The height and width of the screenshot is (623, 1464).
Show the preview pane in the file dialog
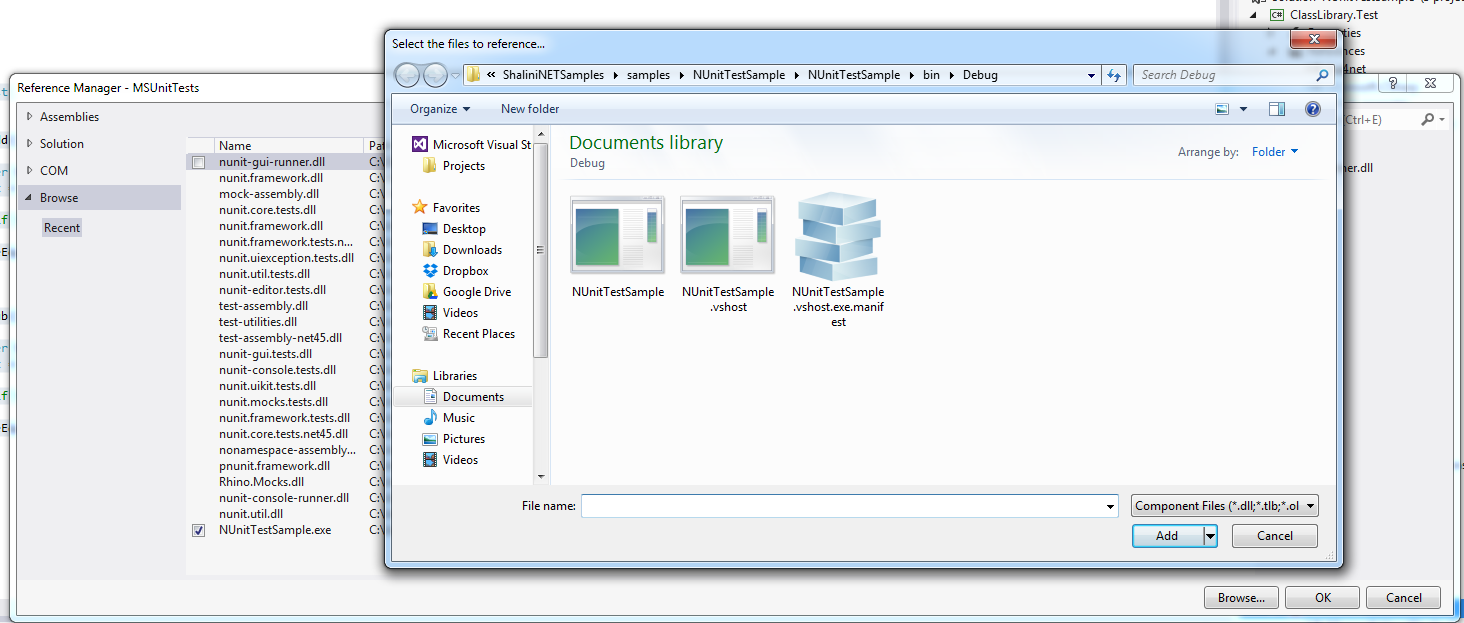(1276, 108)
